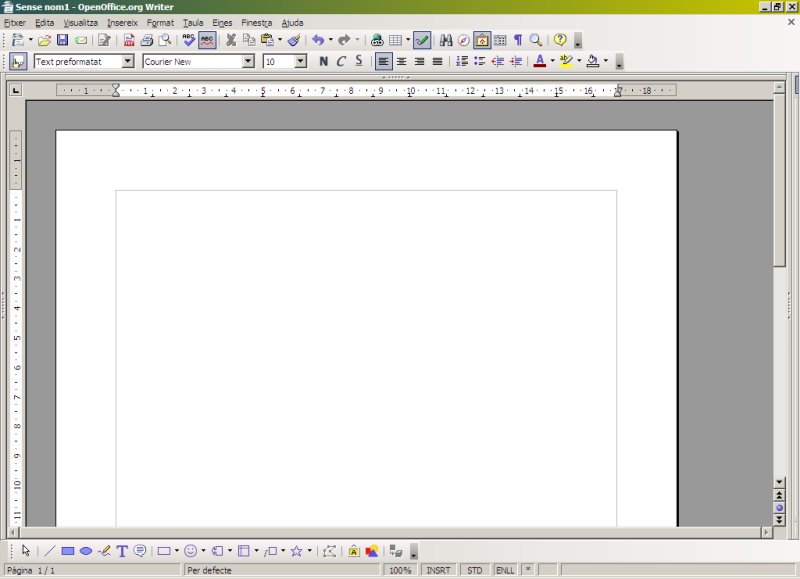The image size is (800, 579).
Task: Click the STD selection mode indicator
Action: tap(474, 570)
